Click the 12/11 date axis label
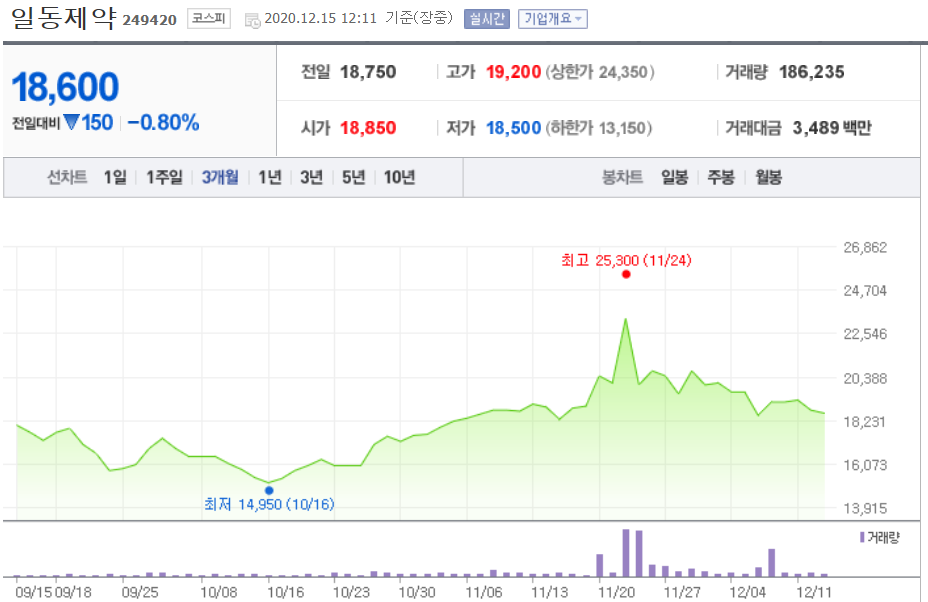928x602 pixels. [814, 593]
